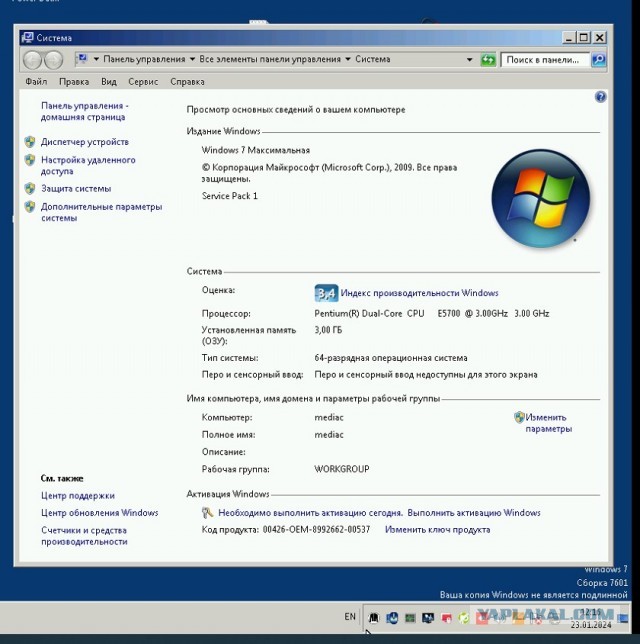Image resolution: width=640 pixels, height=644 pixels.
Task: Expand dropdown arrow after Панель управления
Action: point(192,60)
